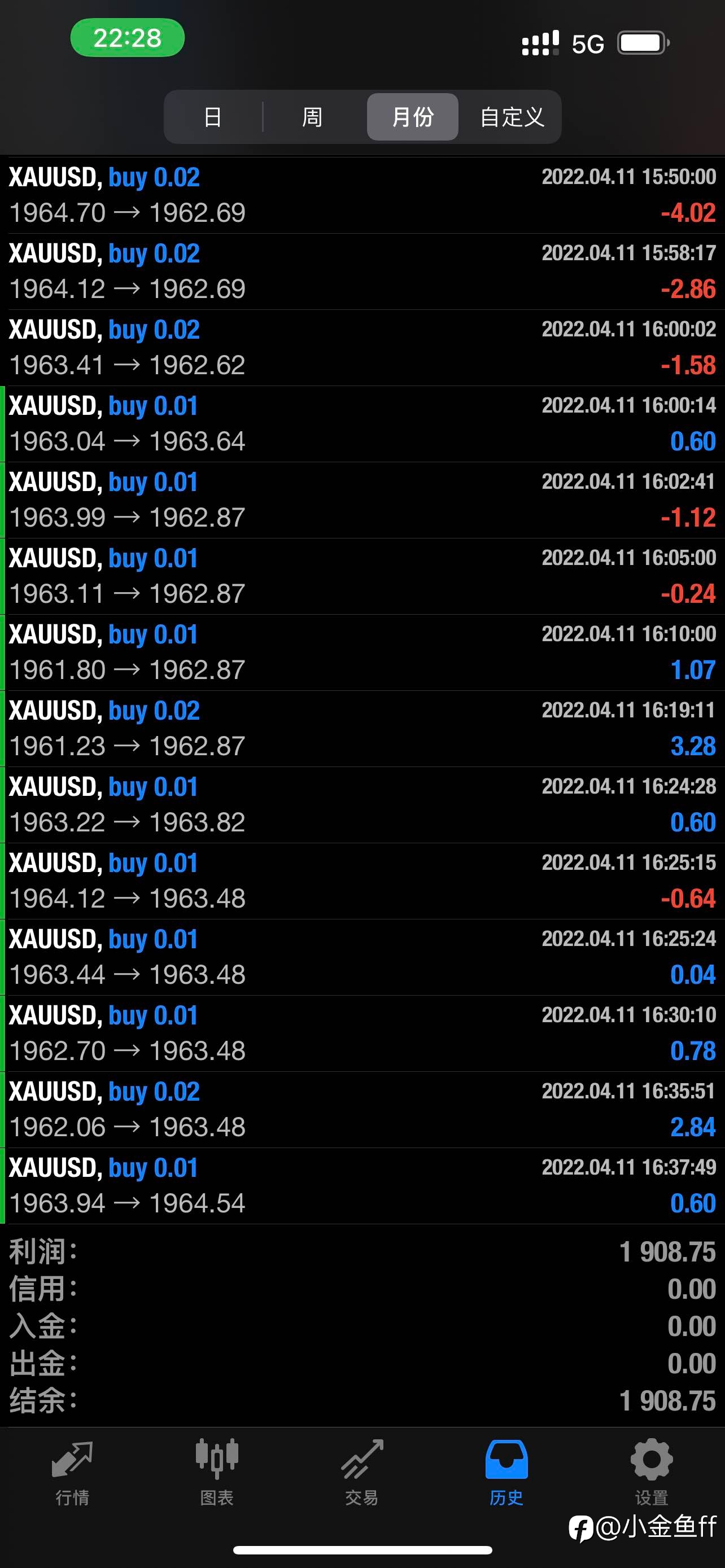
Task: Open the 行情 quotes tab icon
Action: tap(72, 1459)
